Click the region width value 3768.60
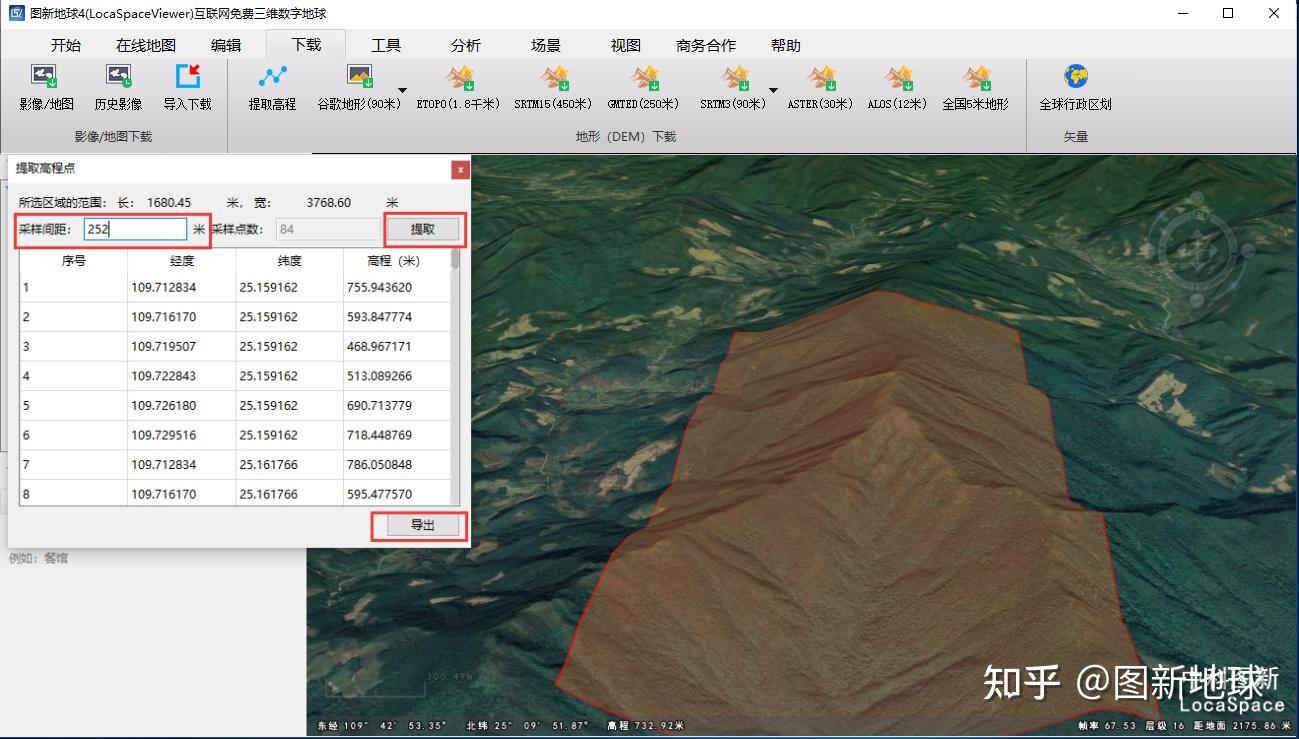1299x739 pixels. pos(329,203)
